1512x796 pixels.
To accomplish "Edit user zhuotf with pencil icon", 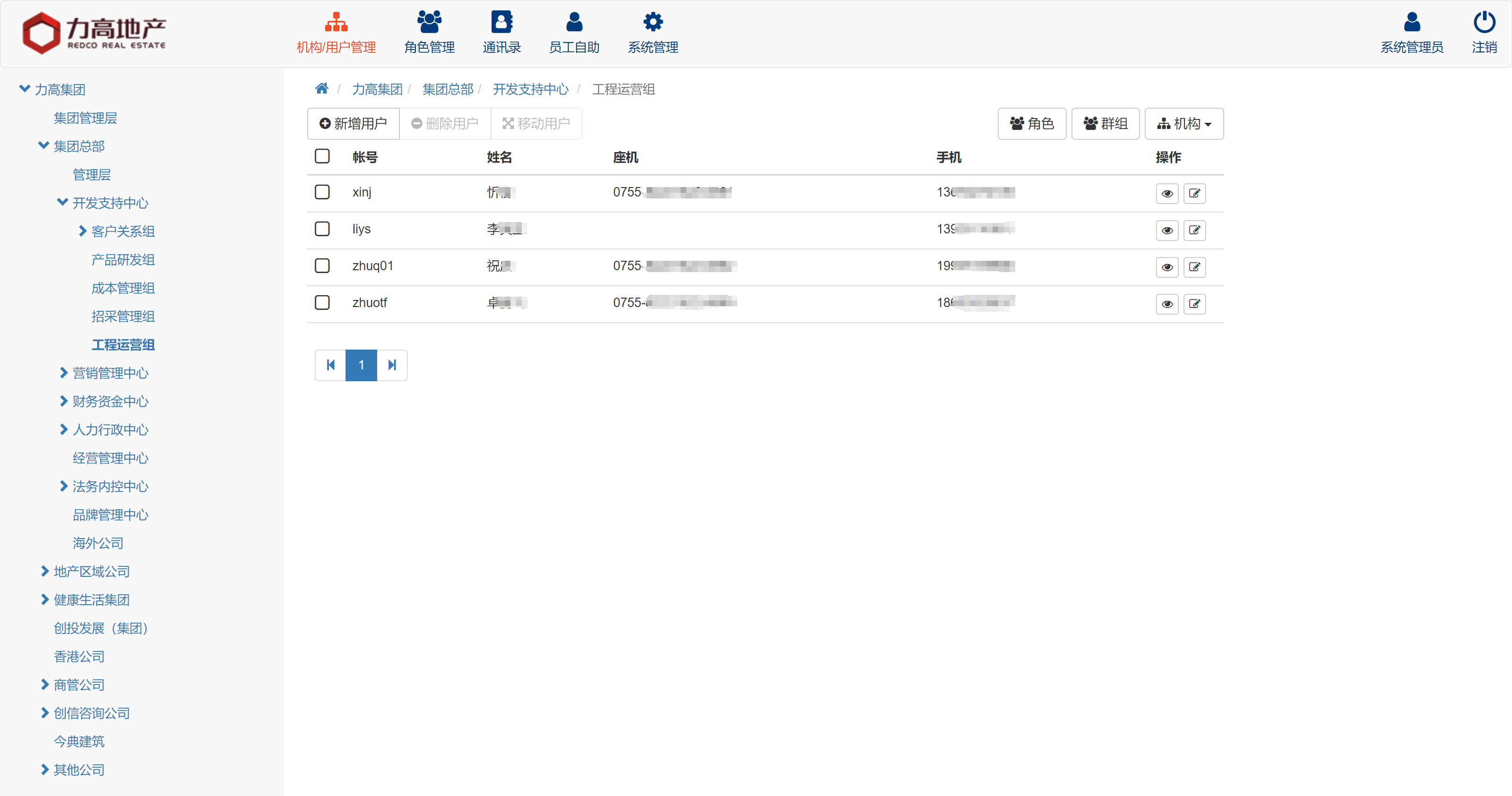I will click(x=1194, y=304).
